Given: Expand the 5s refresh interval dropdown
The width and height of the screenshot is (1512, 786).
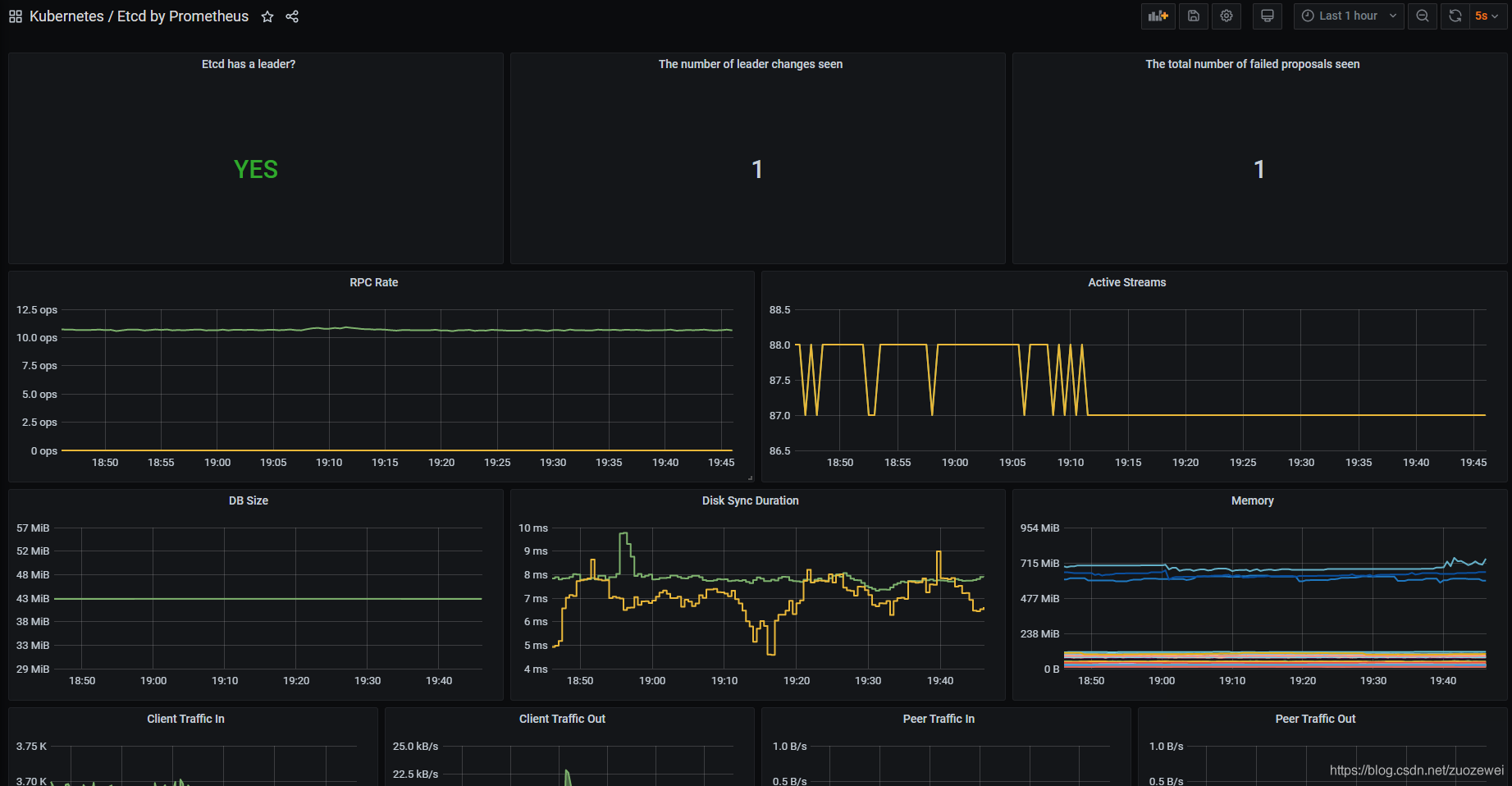Looking at the screenshot, I should pos(1486,16).
